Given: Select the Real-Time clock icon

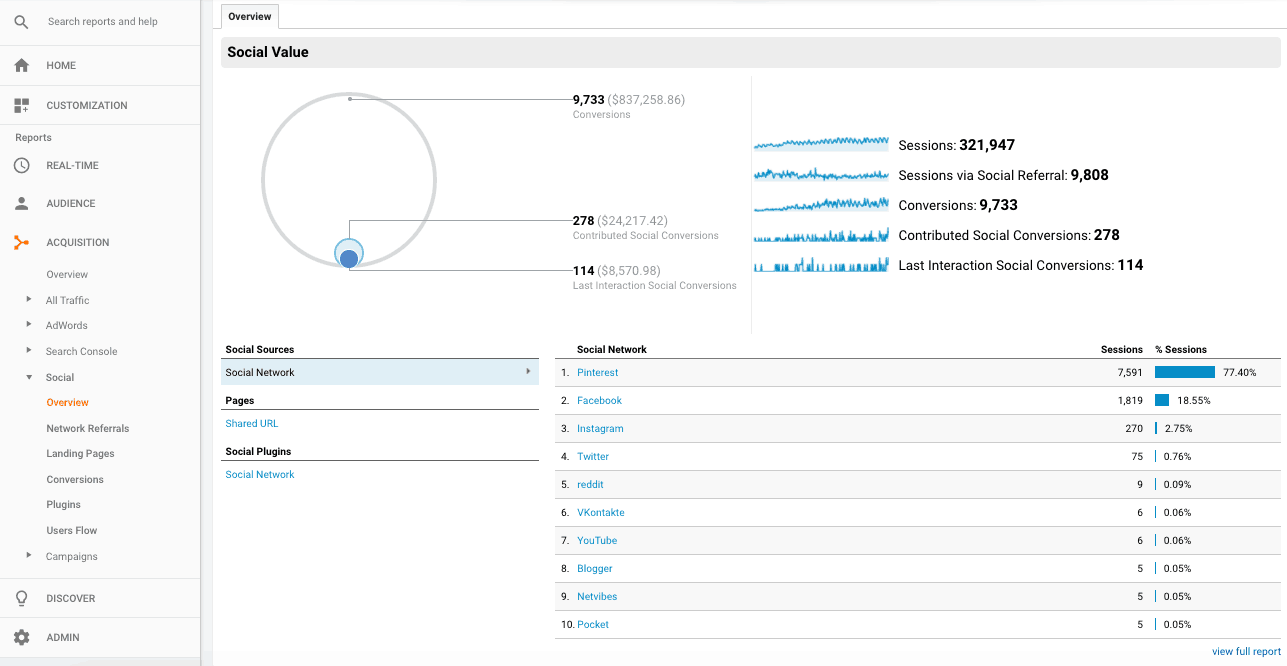Looking at the screenshot, I should [22, 165].
